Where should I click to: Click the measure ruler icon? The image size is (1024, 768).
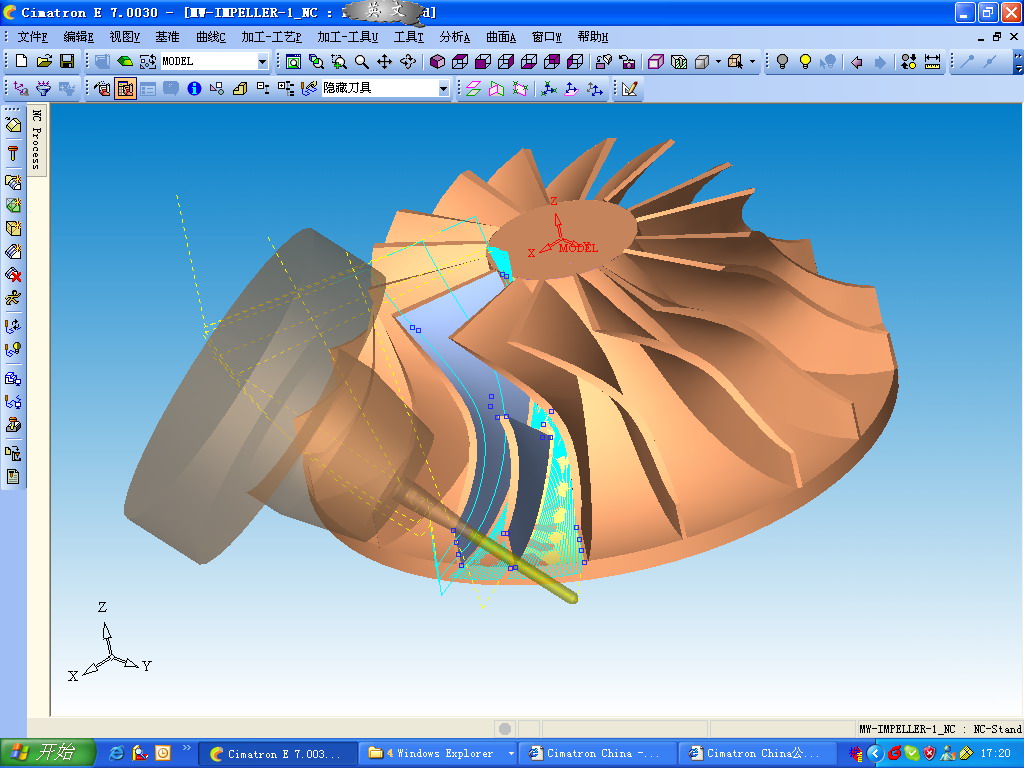coord(932,62)
